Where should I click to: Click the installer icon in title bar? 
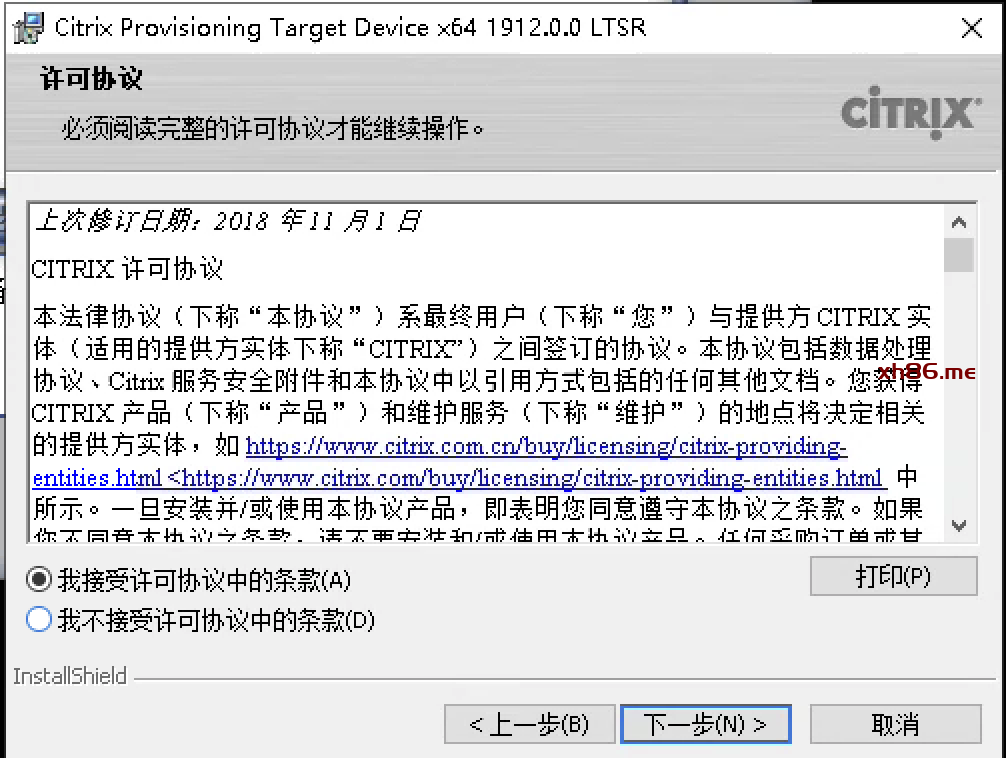29,28
